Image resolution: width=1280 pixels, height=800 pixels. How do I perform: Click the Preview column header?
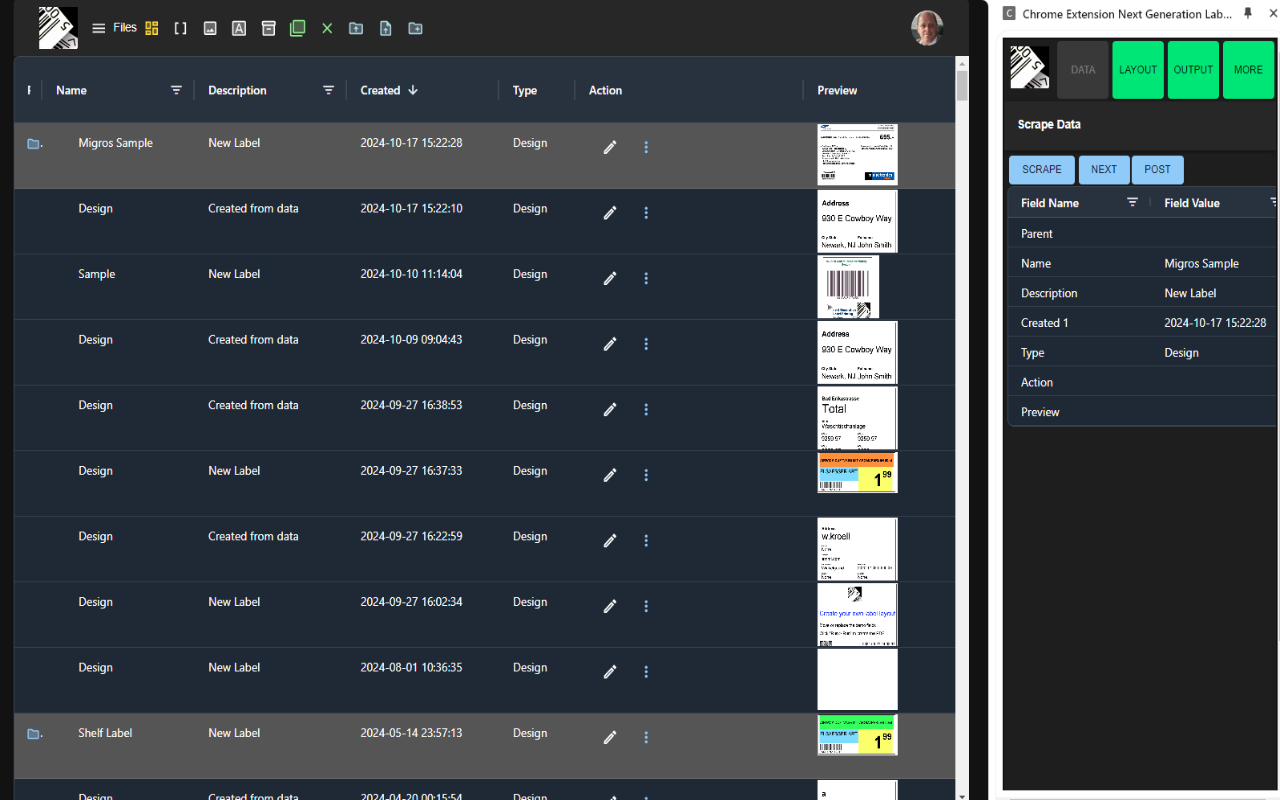[837, 90]
